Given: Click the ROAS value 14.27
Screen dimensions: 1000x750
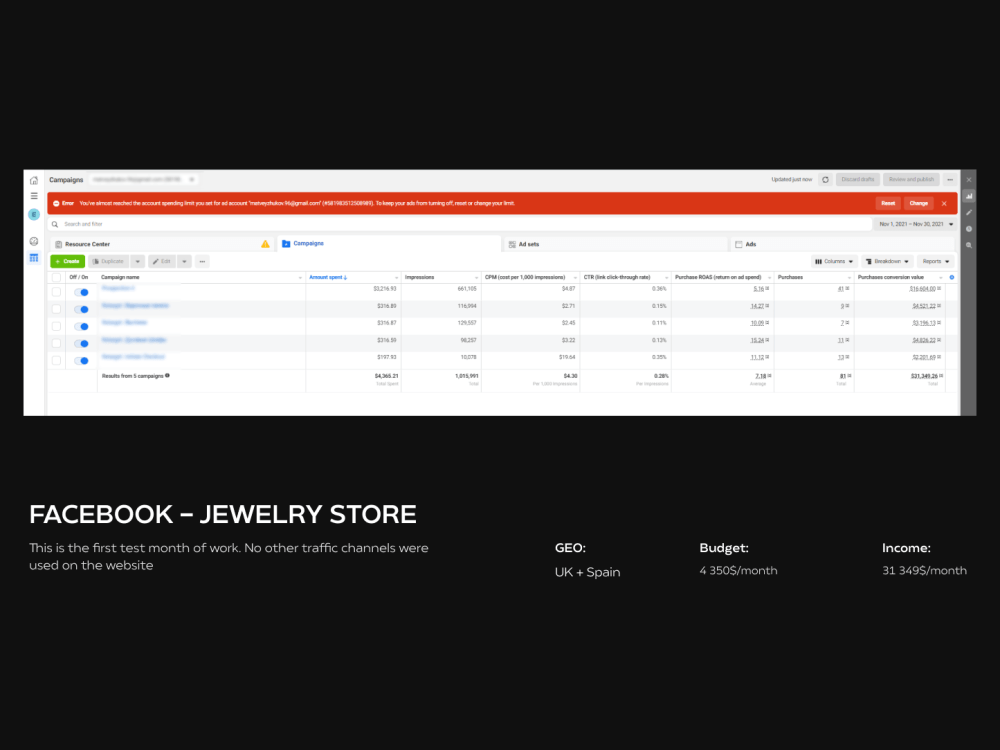Looking at the screenshot, I should 757,306.
